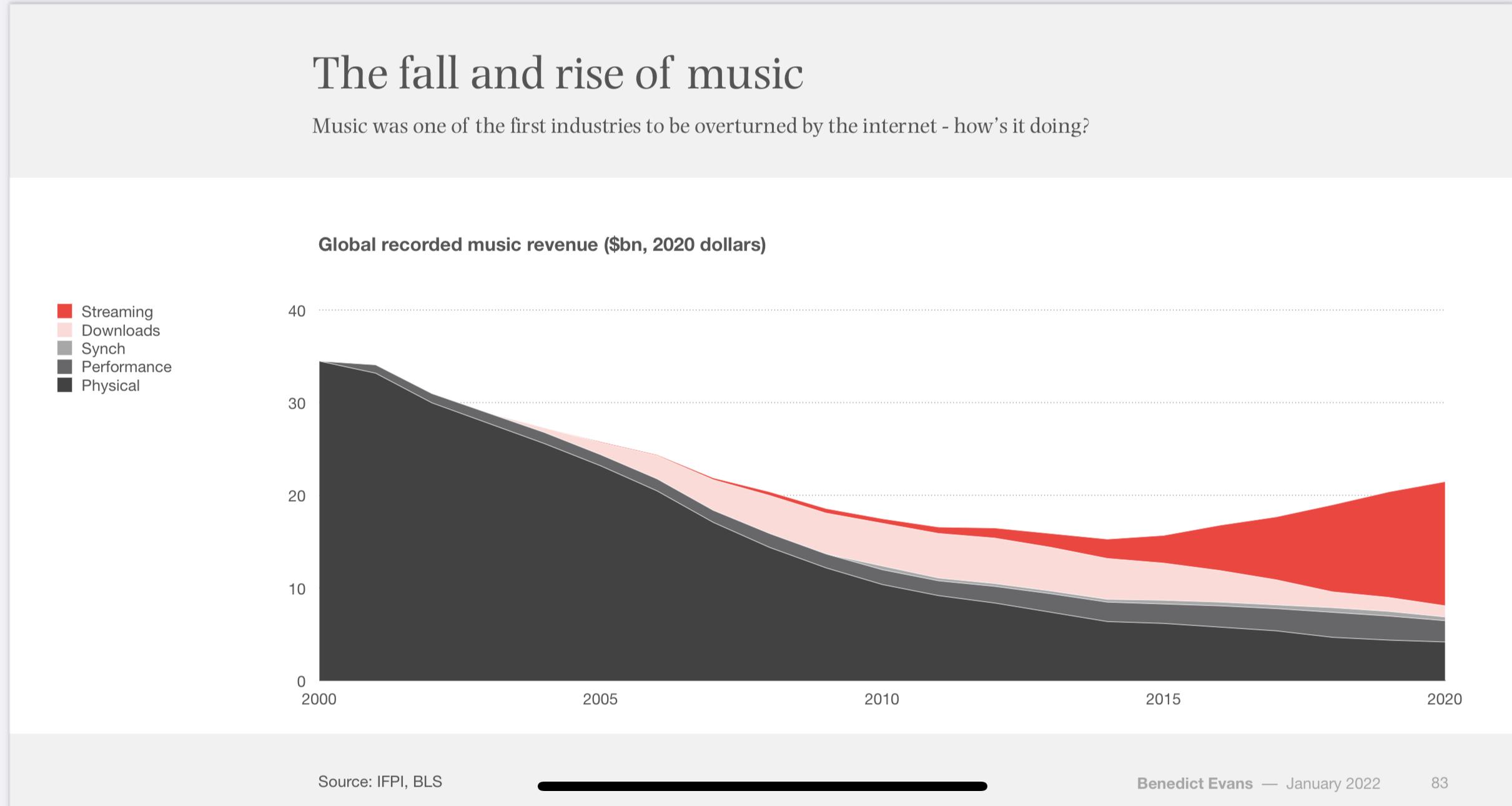
Task: Click the slide title 'The fall and rise of music'
Action: coord(557,73)
